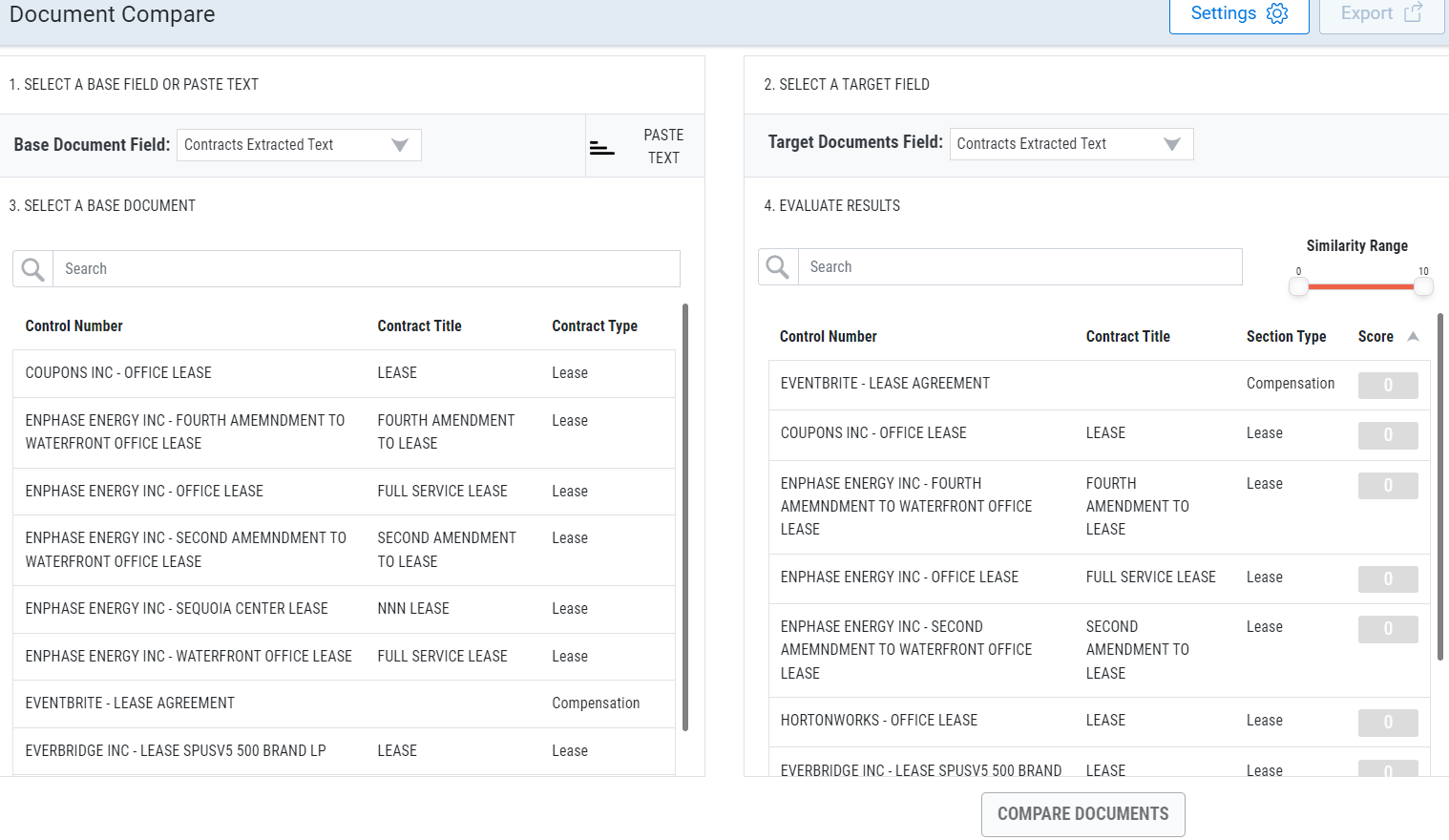
Task: Select EVENTBRITE - LEASE AGREEMENT base document
Action: click(344, 703)
